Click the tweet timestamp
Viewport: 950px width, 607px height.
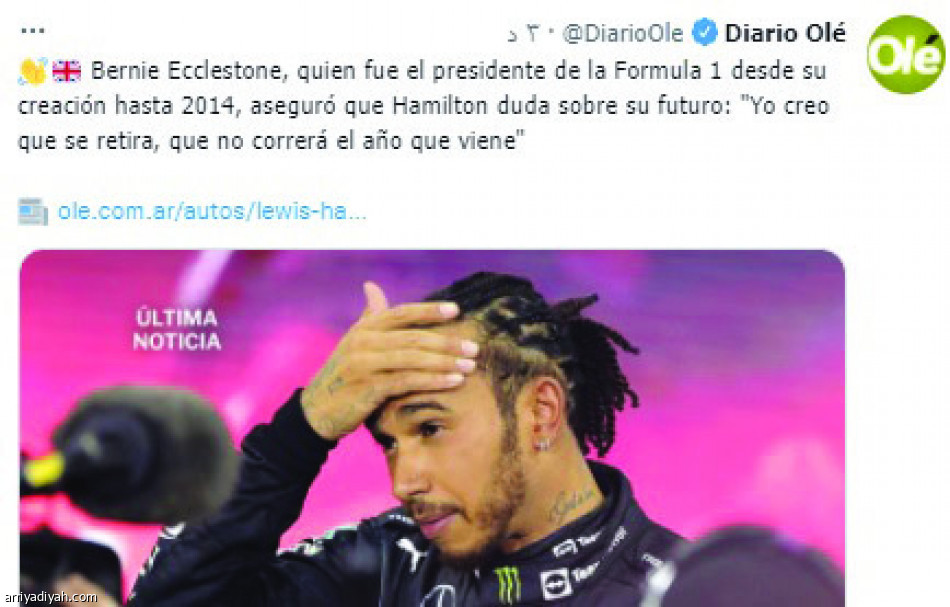[525, 34]
